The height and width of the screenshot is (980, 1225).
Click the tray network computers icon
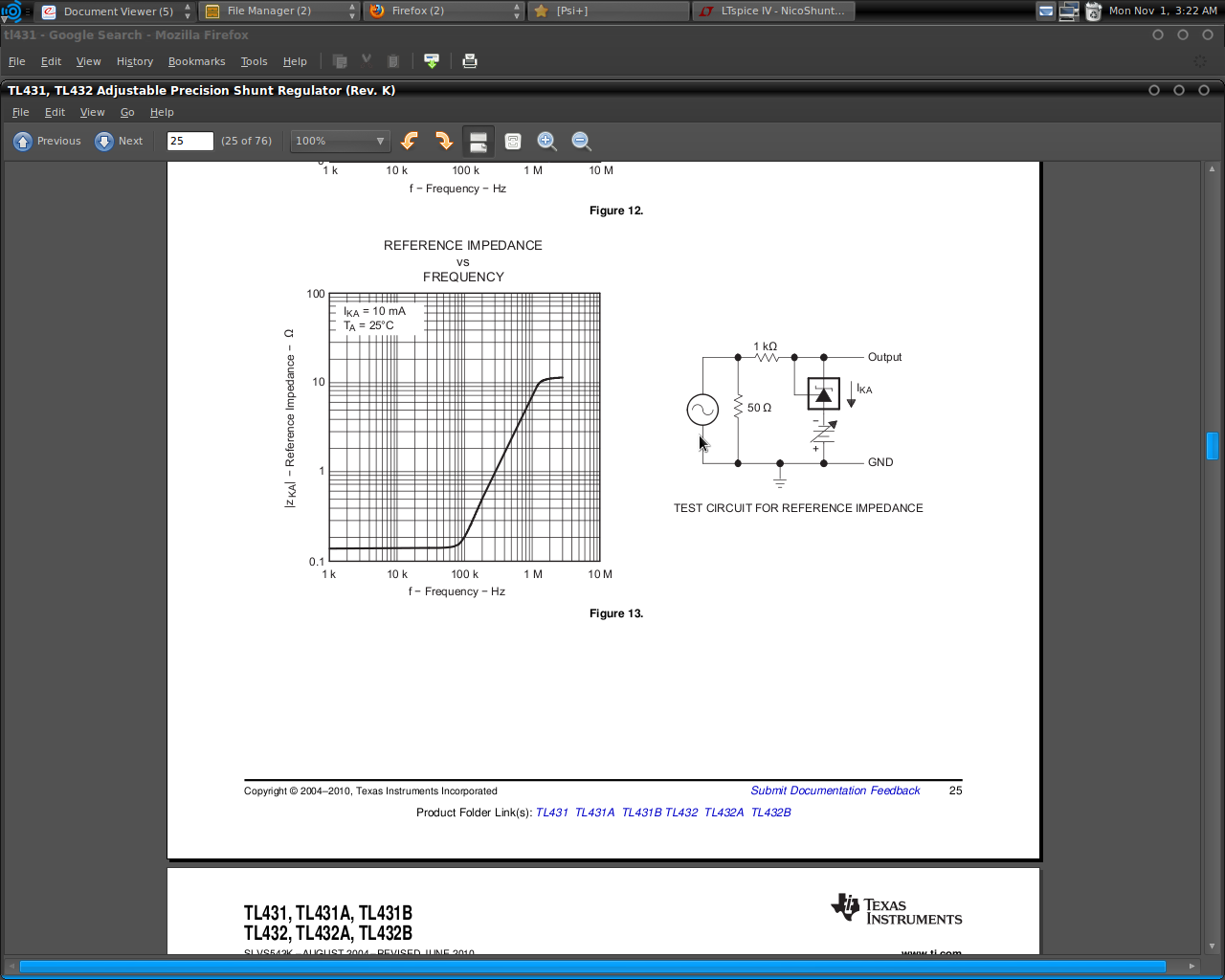[1069, 11]
